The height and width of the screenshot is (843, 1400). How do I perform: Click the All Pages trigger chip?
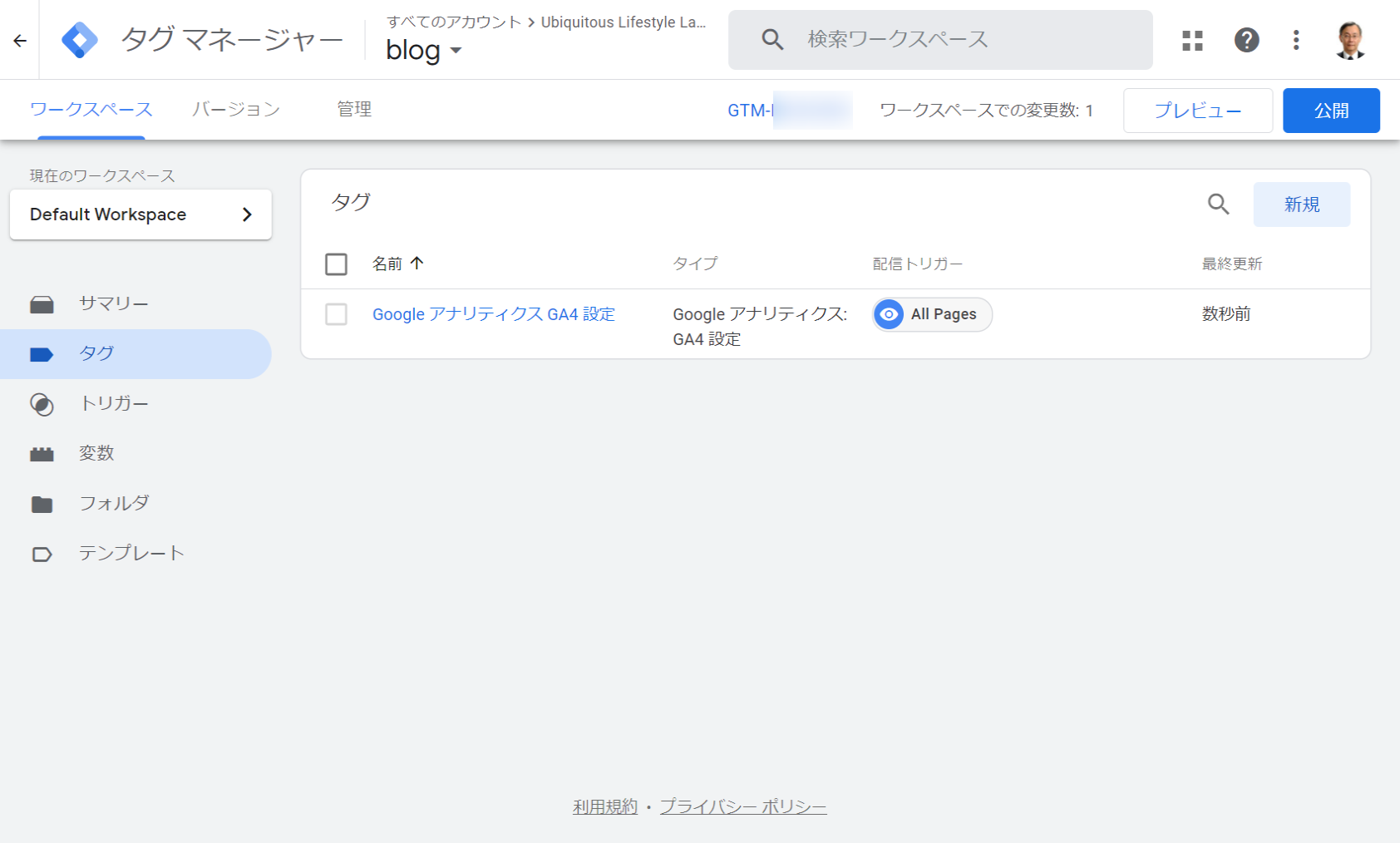pos(932,314)
